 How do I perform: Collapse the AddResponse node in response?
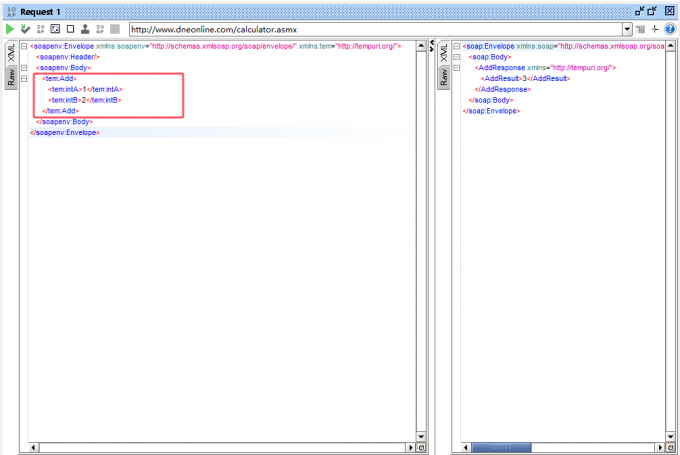point(456,68)
